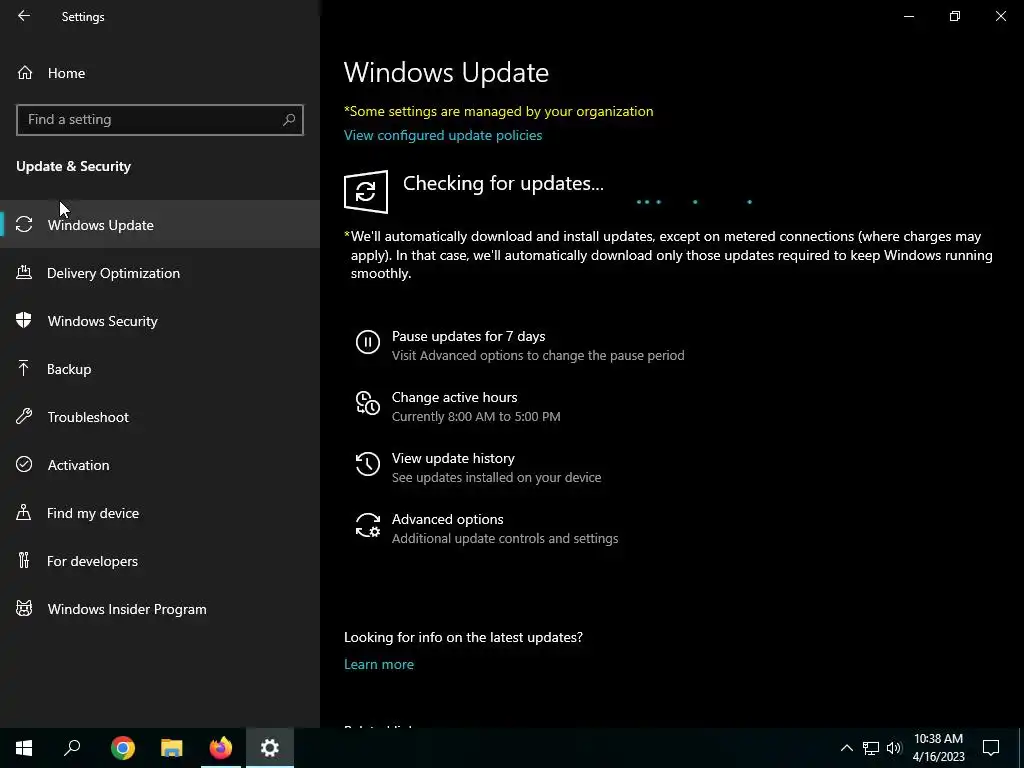
Task: Click View configured update policies link
Action: click(443, 135)
